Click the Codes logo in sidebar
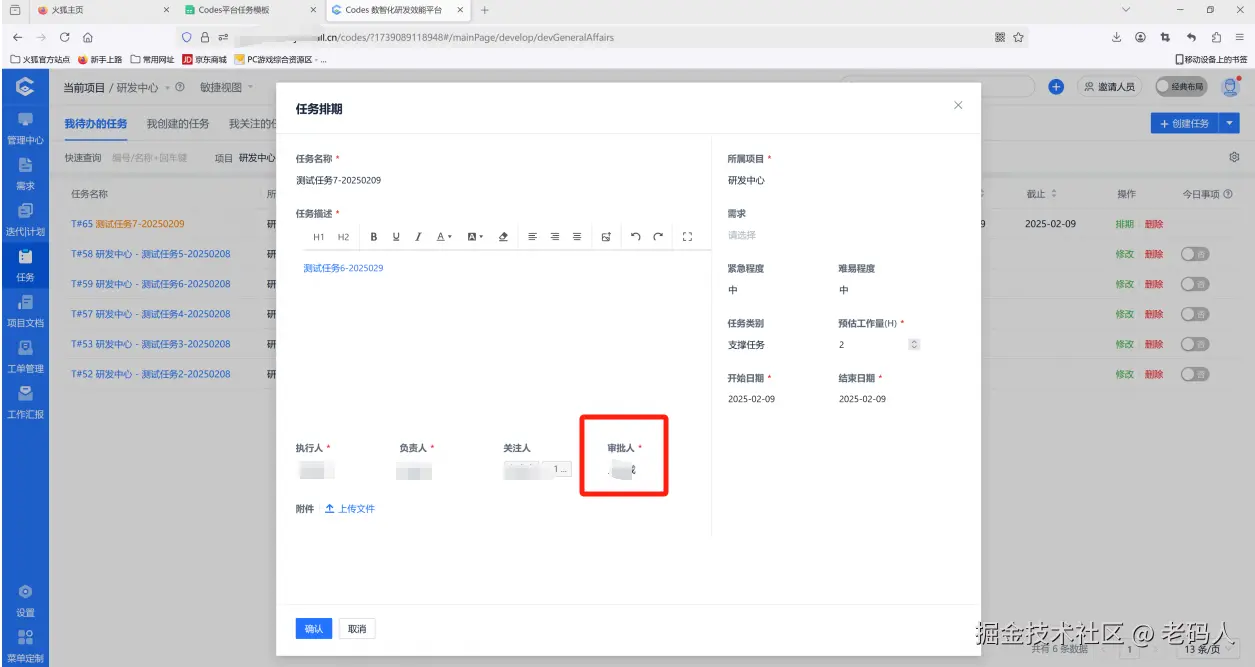The image size is (1255, 667). tap(25, 88)
